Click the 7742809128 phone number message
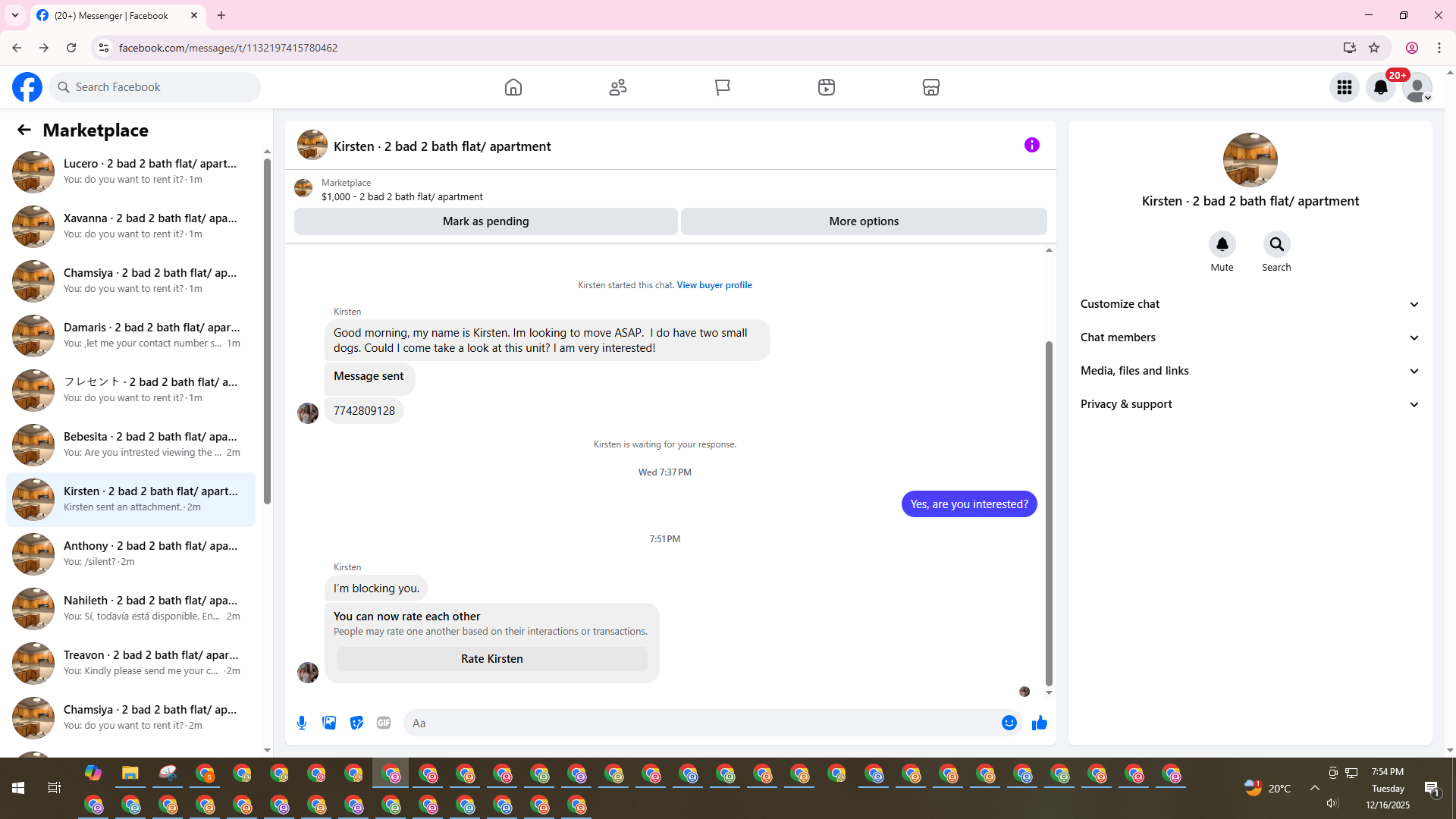This screenshot has width=1456, height=819. click(x=364, y=411)
